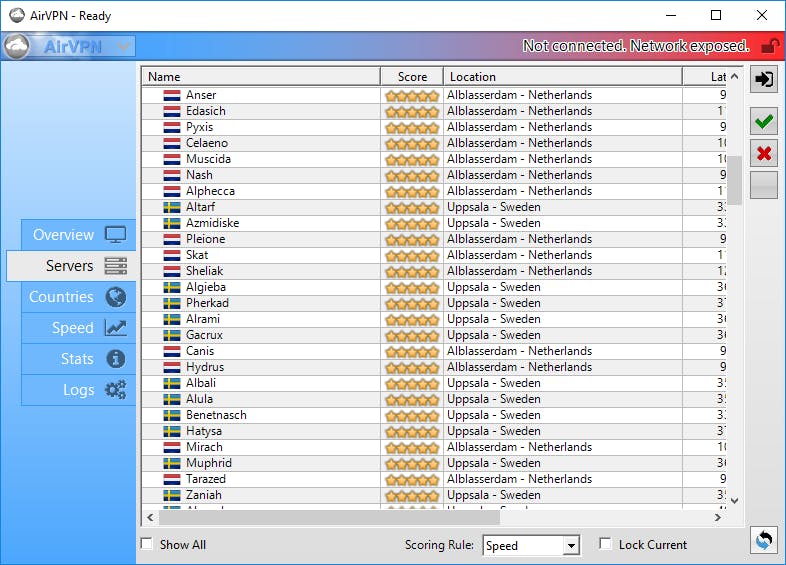Click the Sweden flag next to Zaniah
The height and width of the screenshot is (565, 786).
[x=172, y=495]
